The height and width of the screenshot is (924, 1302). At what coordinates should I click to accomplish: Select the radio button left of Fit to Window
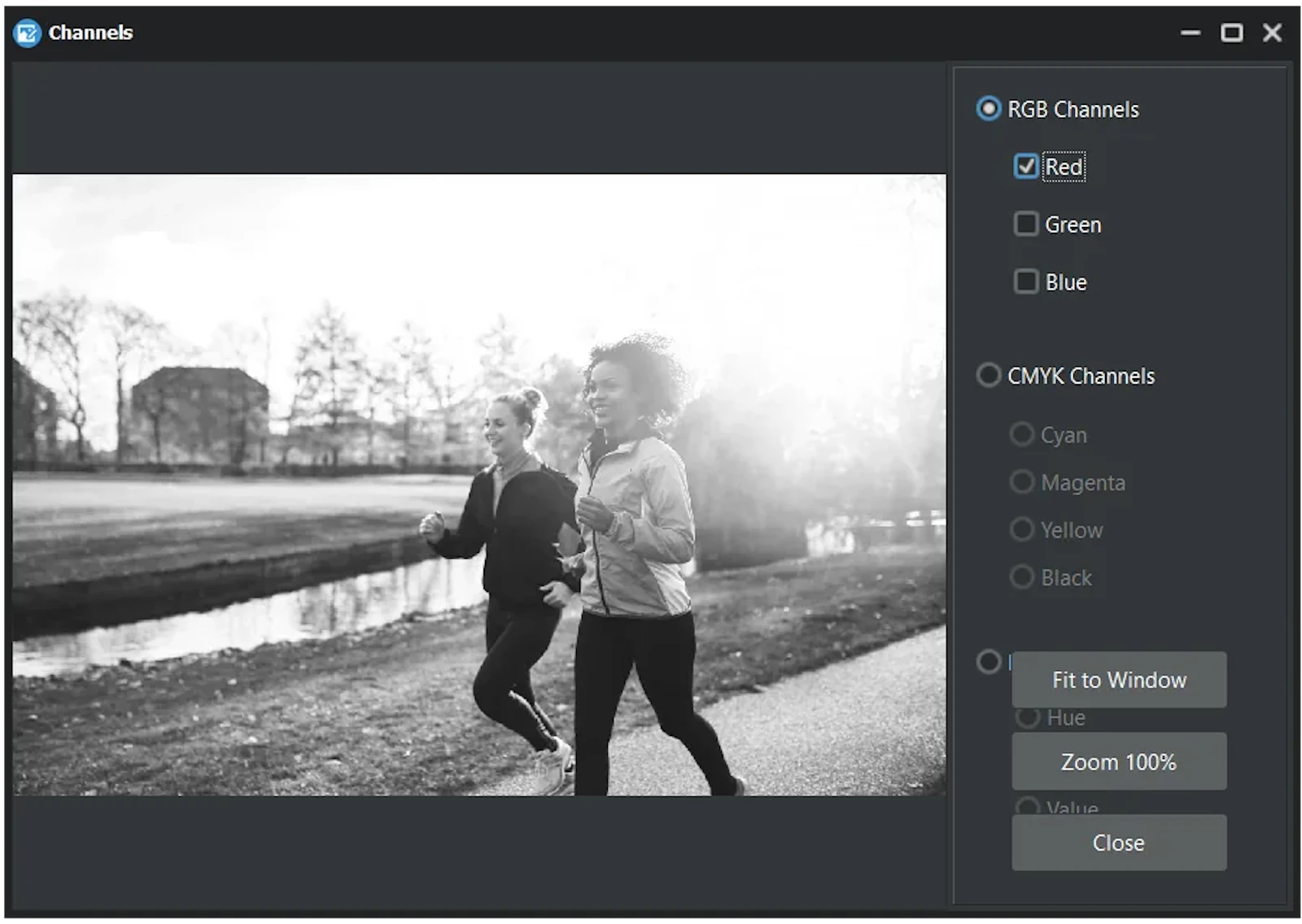988,661
